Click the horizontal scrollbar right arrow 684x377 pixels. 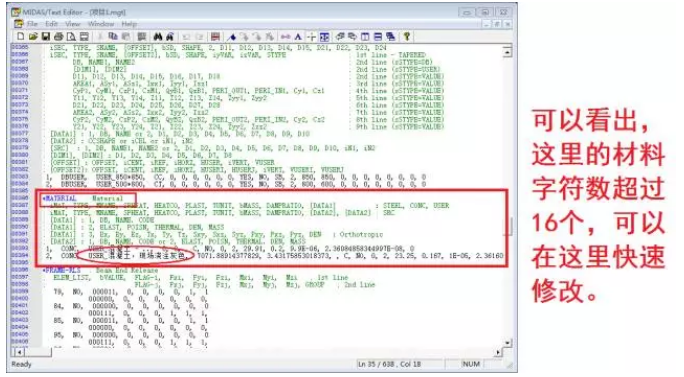498,352
